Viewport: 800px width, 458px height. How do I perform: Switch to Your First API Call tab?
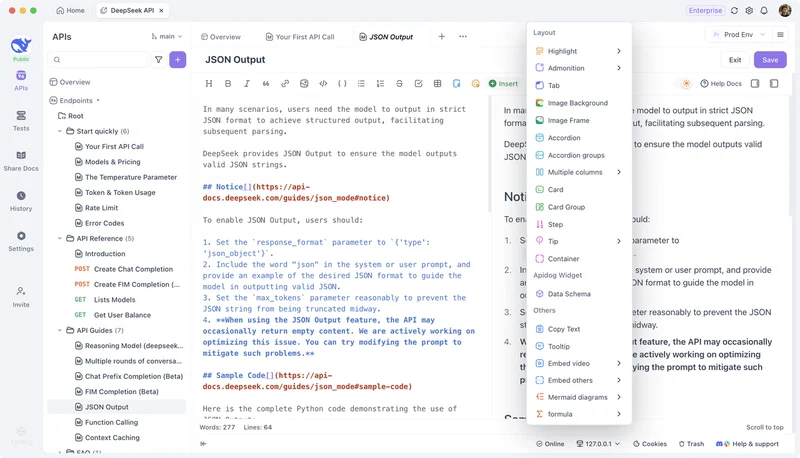pyautogui.click(x=300, y=37)
